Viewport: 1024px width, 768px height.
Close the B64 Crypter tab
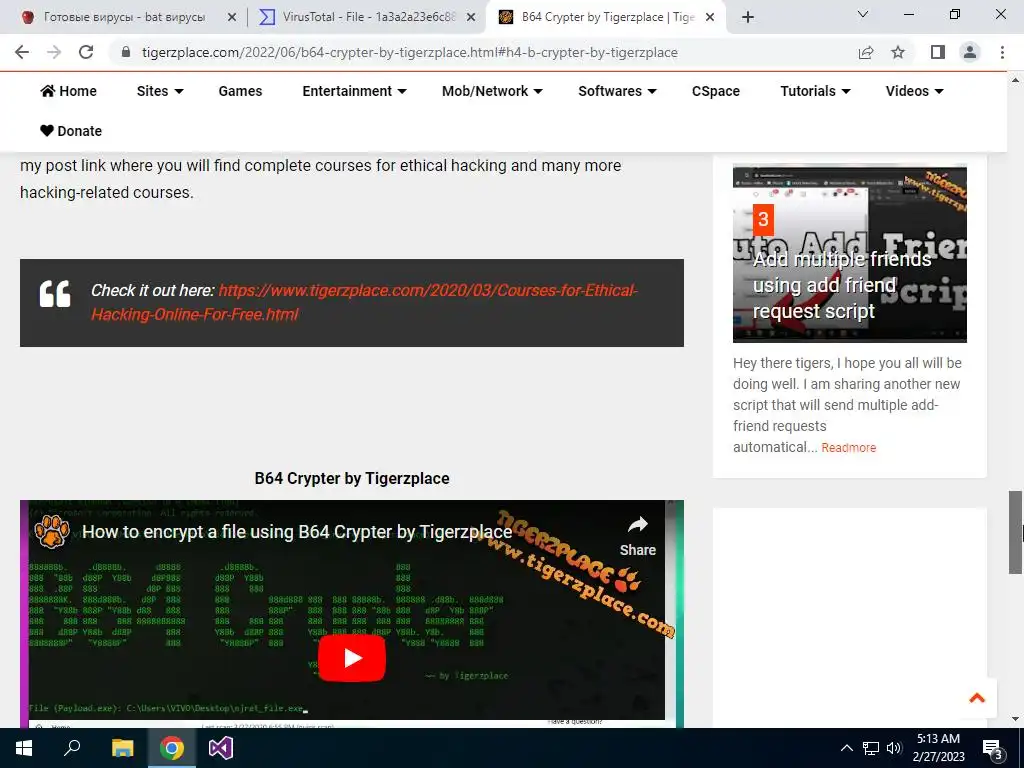[711, 17]
